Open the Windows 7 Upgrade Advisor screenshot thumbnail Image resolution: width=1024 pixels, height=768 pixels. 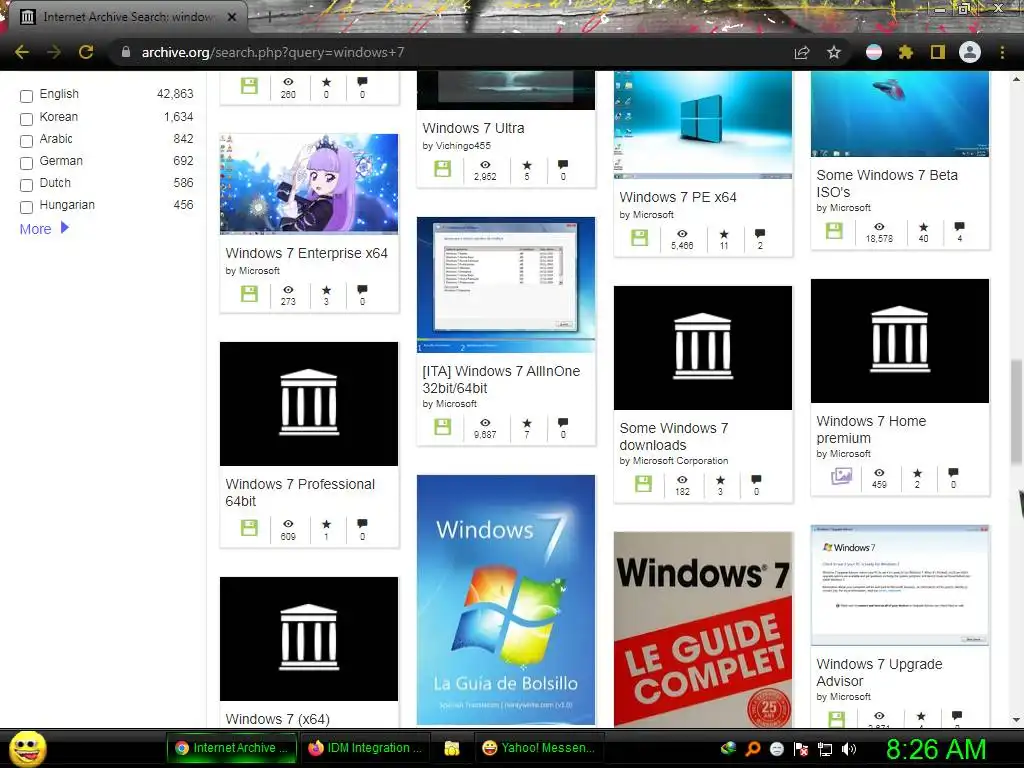pyautogui.click(x=900, y=585)
